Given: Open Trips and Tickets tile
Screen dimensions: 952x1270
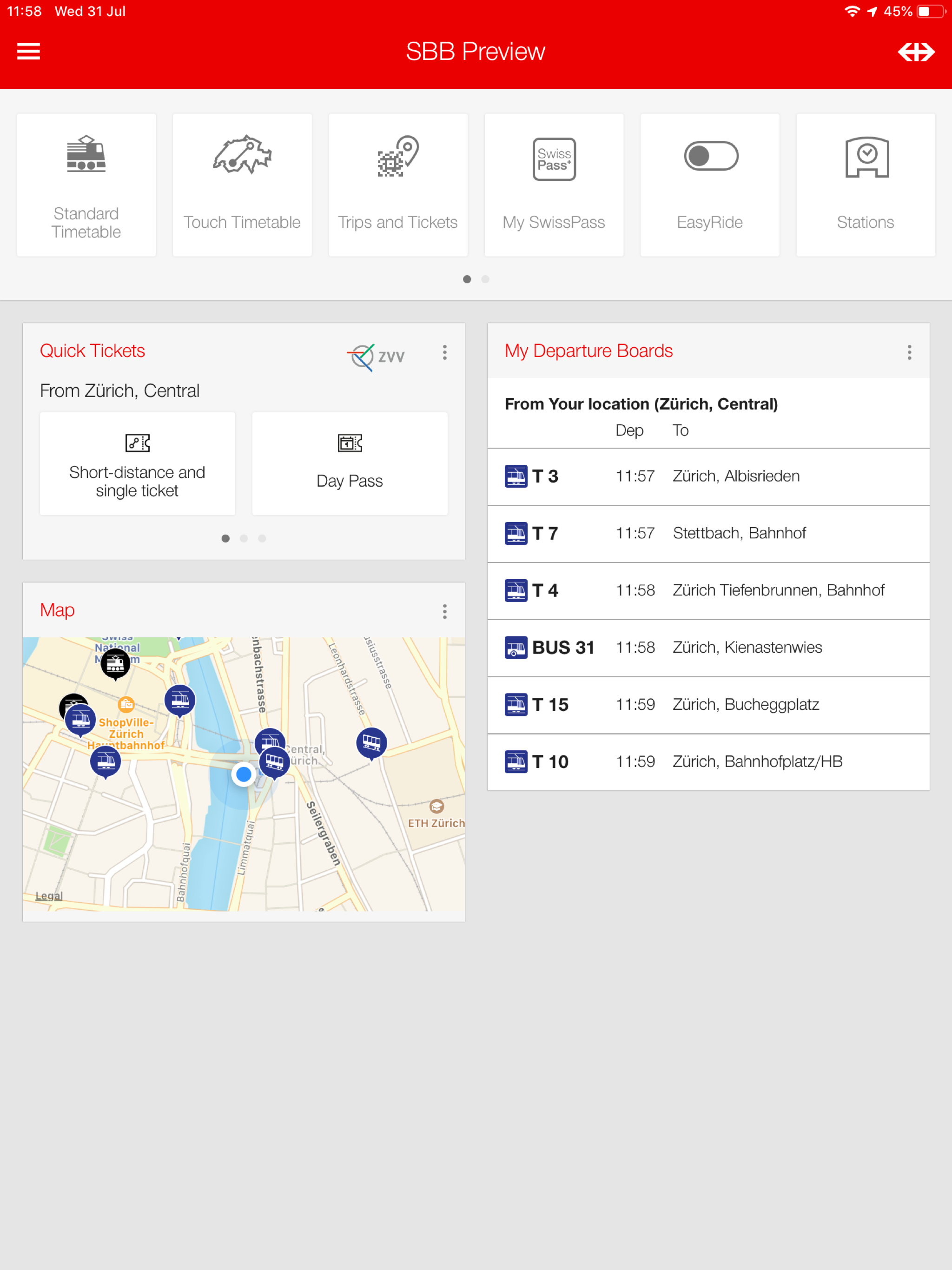Looking at the screenshot, I should tap(397, 185).
